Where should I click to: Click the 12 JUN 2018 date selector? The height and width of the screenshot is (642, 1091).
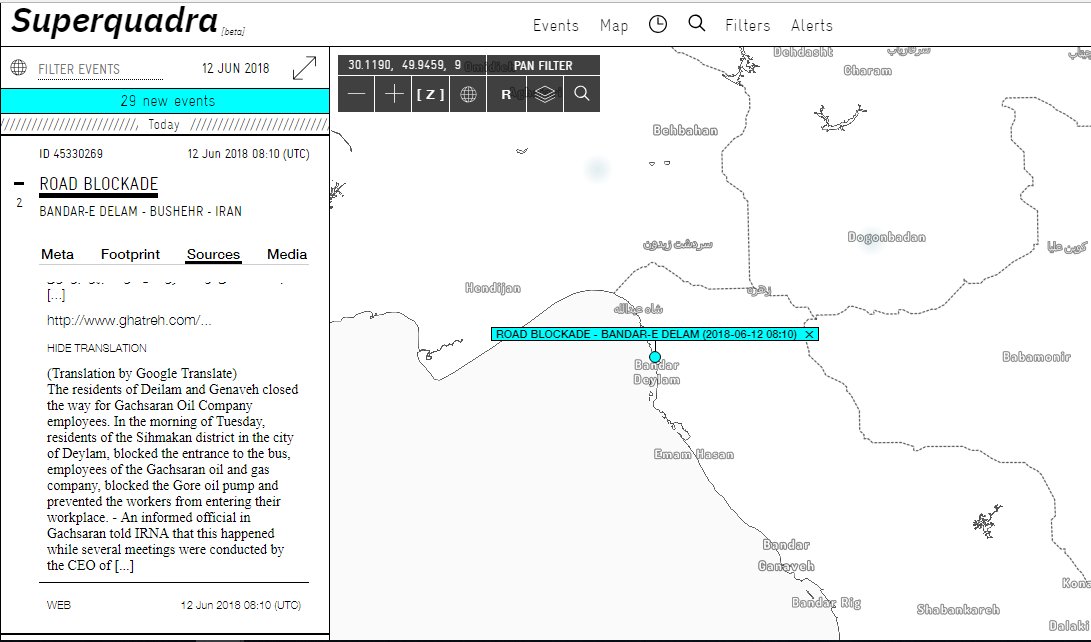click(x=235, y=68)
